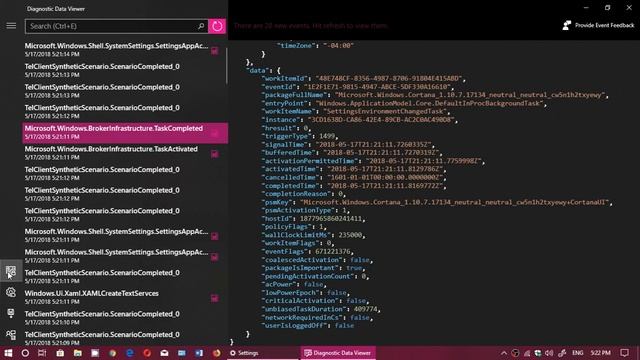Viewport: 640px width, 360px height.
Task: Click the "userIsLoggedOff": false line
Action: (308, 325)
